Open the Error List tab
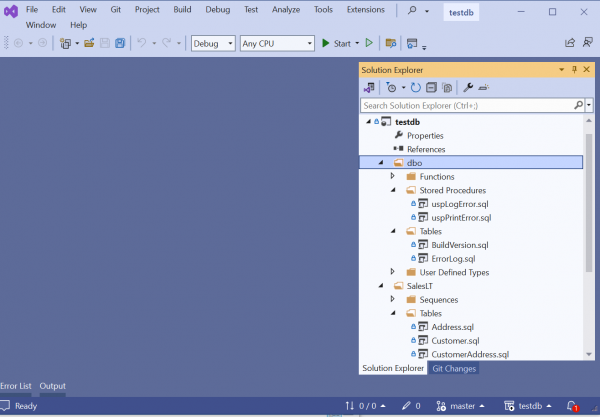Screen dimensions: 600x417 [x=16, y=386]
